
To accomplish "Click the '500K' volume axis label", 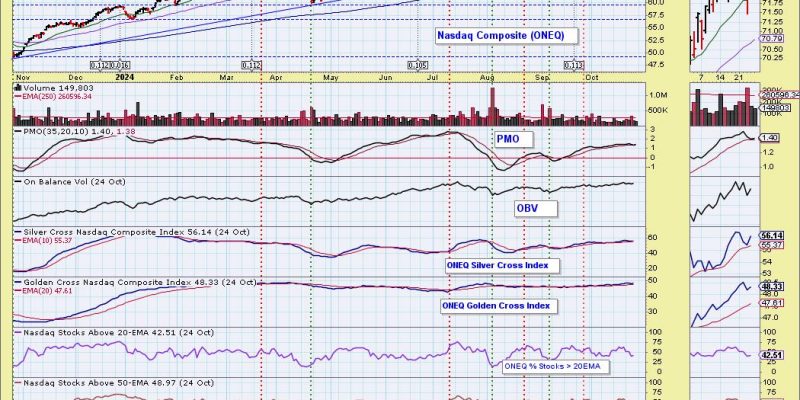I will coord(658,110).
